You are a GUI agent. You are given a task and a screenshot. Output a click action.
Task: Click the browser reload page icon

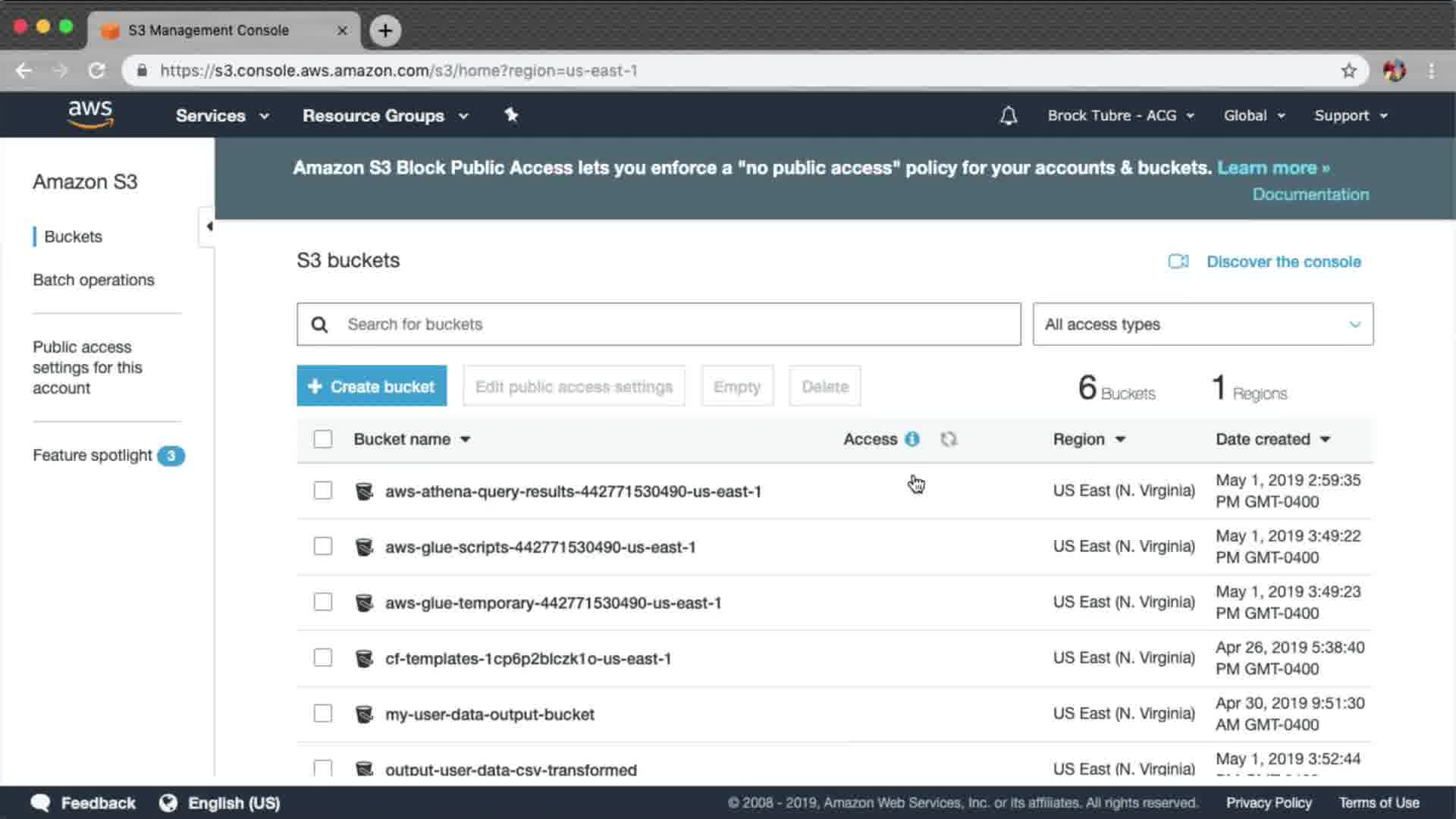click(96, 71)
